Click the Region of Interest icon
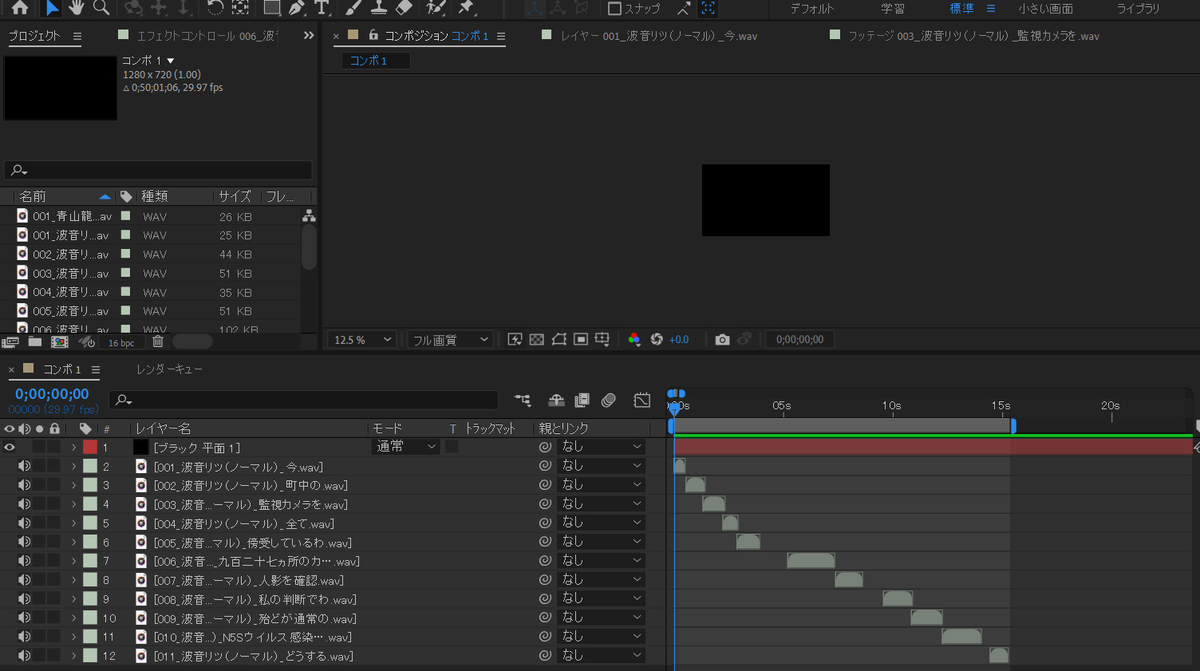The image size is (1200, 671). coord(581,340)
